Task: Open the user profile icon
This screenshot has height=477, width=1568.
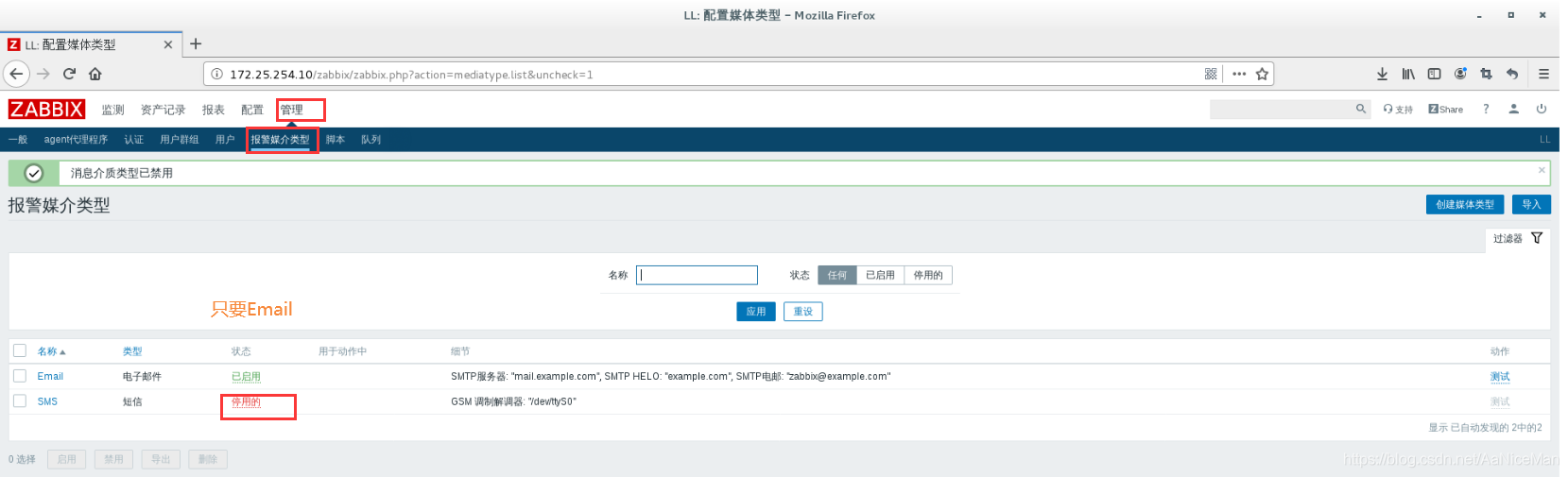Action: click(1513, 109)
